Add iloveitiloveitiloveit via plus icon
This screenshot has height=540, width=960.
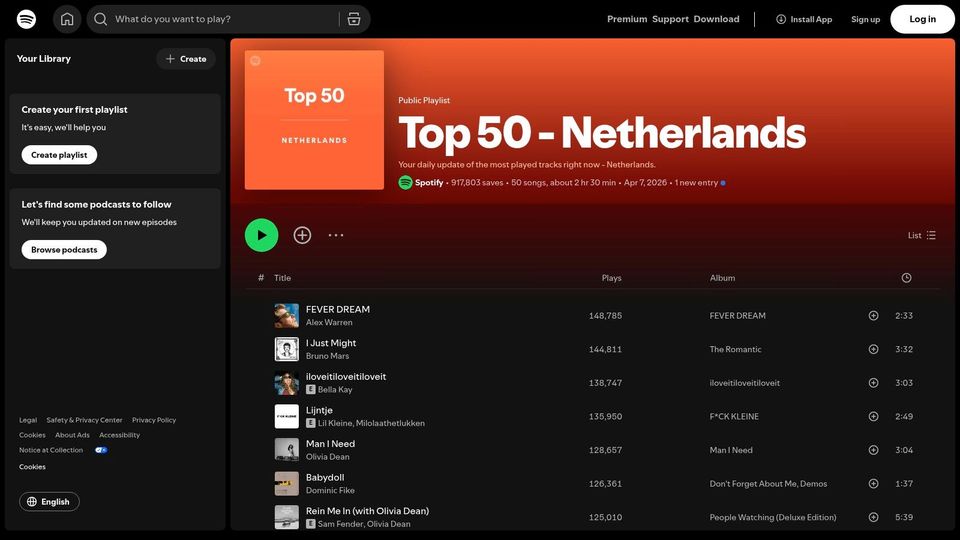(x=873, y=383)
